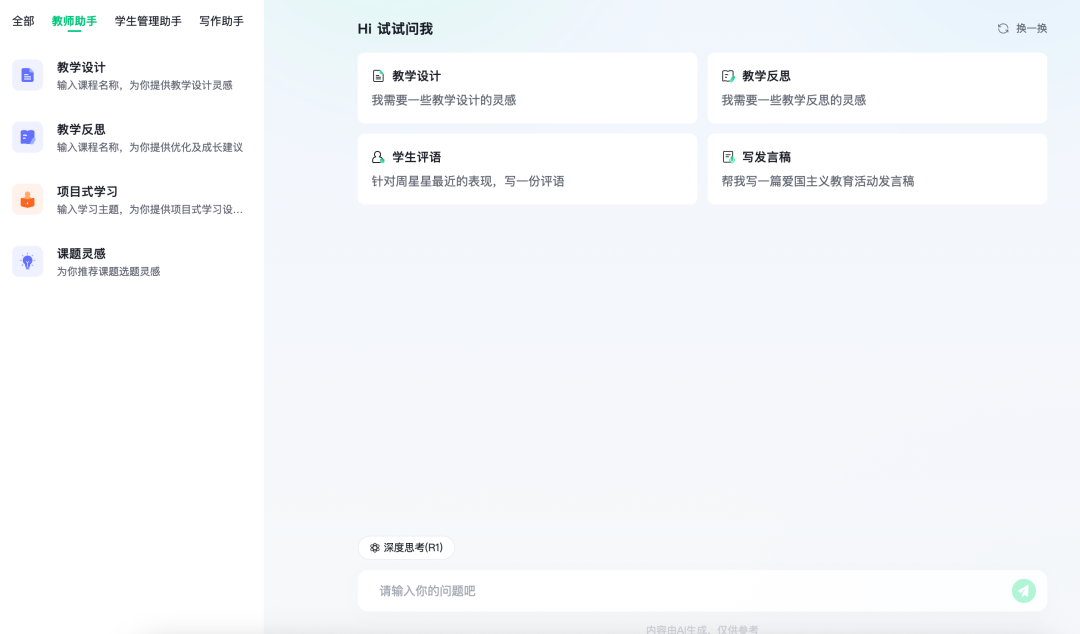Open 课题灵感 sidebar item title
The image size is (1080, 634).
pos(81,254)
